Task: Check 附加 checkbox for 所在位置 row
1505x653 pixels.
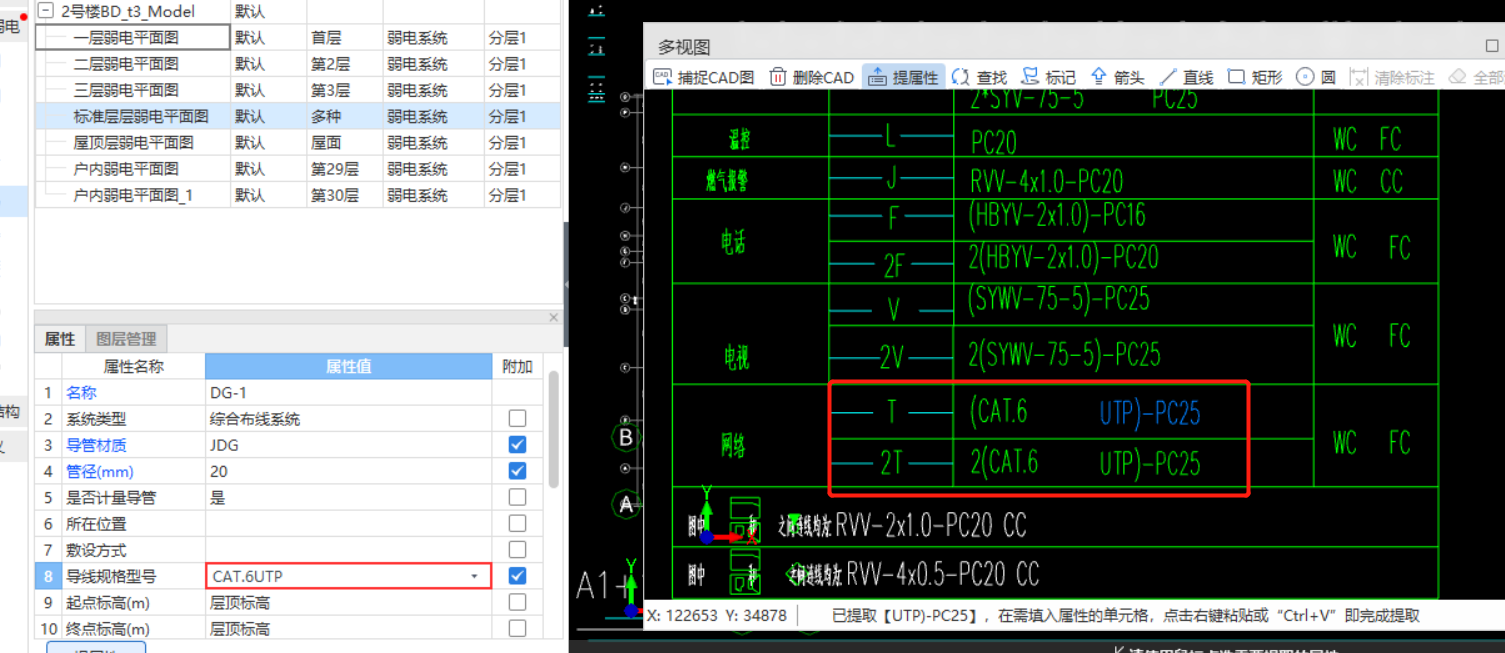Action: [517, 523]
